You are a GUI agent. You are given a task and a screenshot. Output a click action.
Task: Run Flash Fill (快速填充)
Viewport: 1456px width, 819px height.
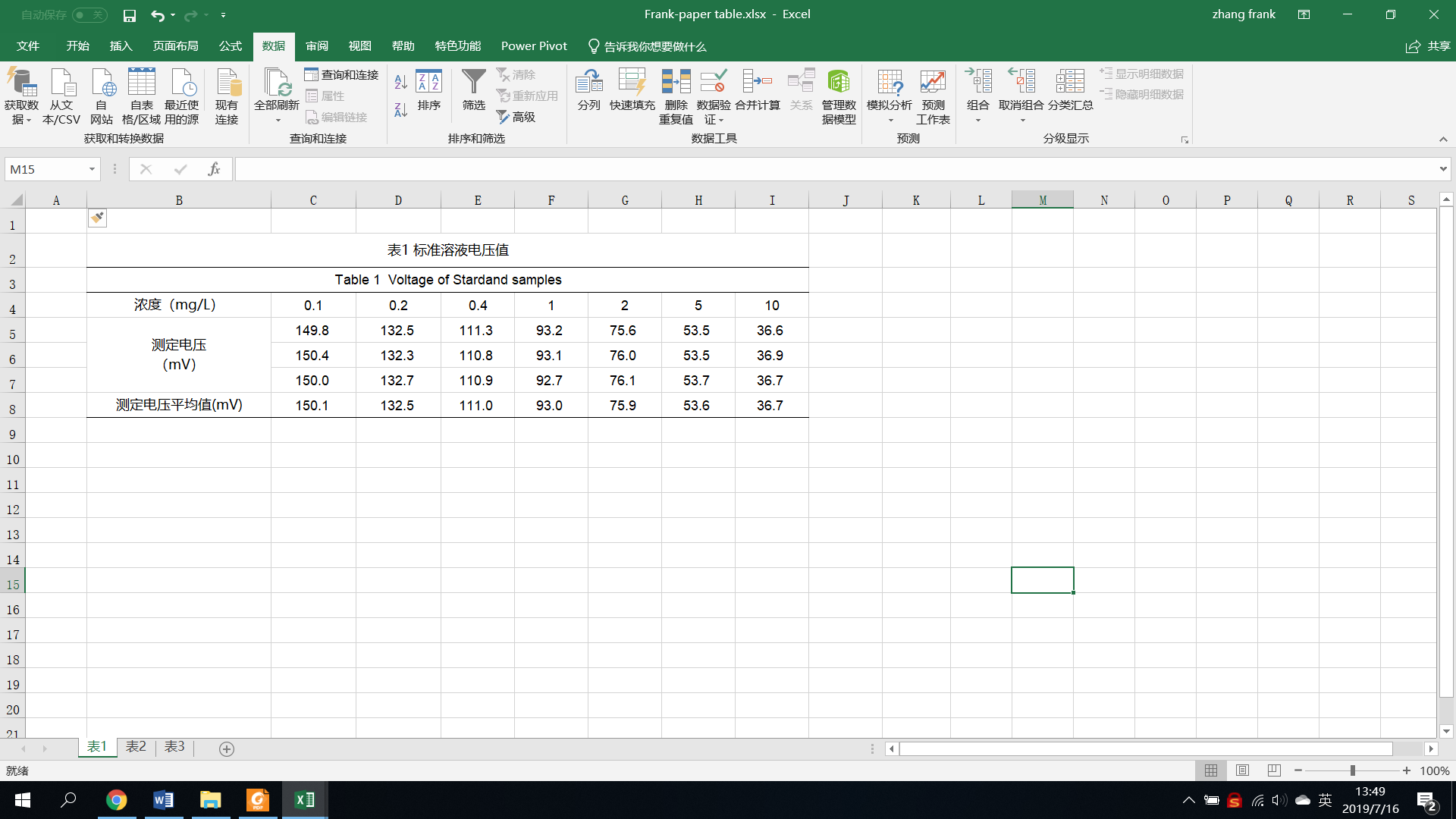point(632,91)
